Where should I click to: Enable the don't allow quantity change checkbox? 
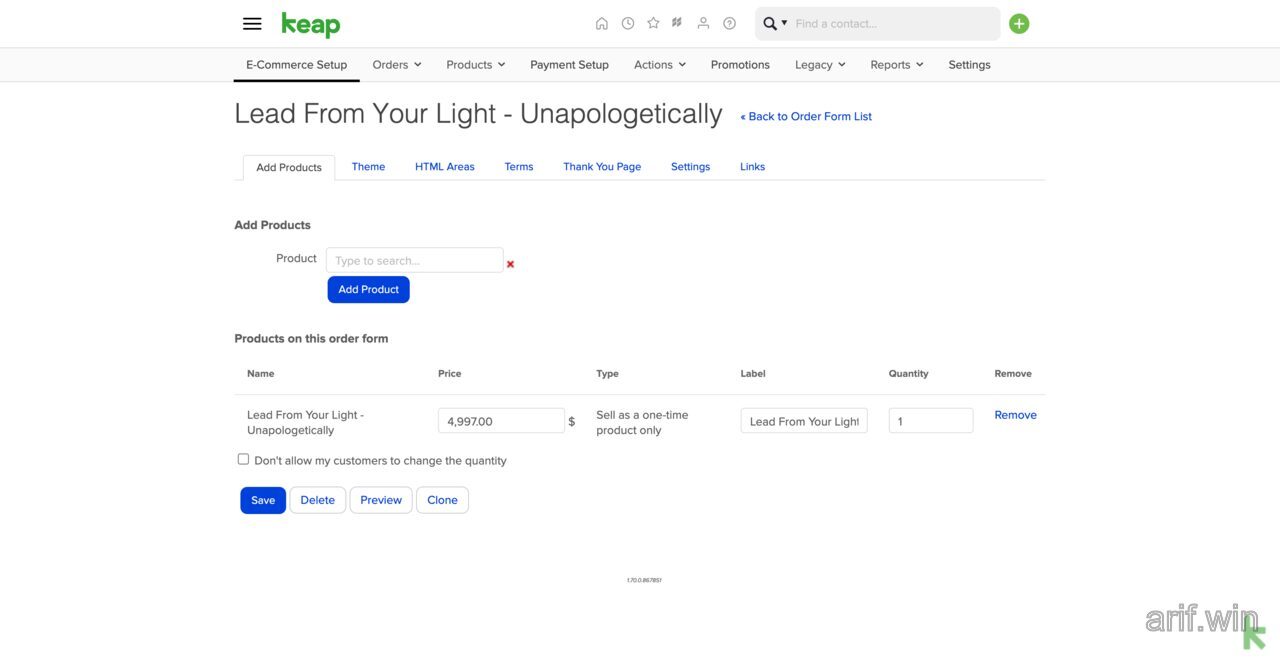pos(242,458)
